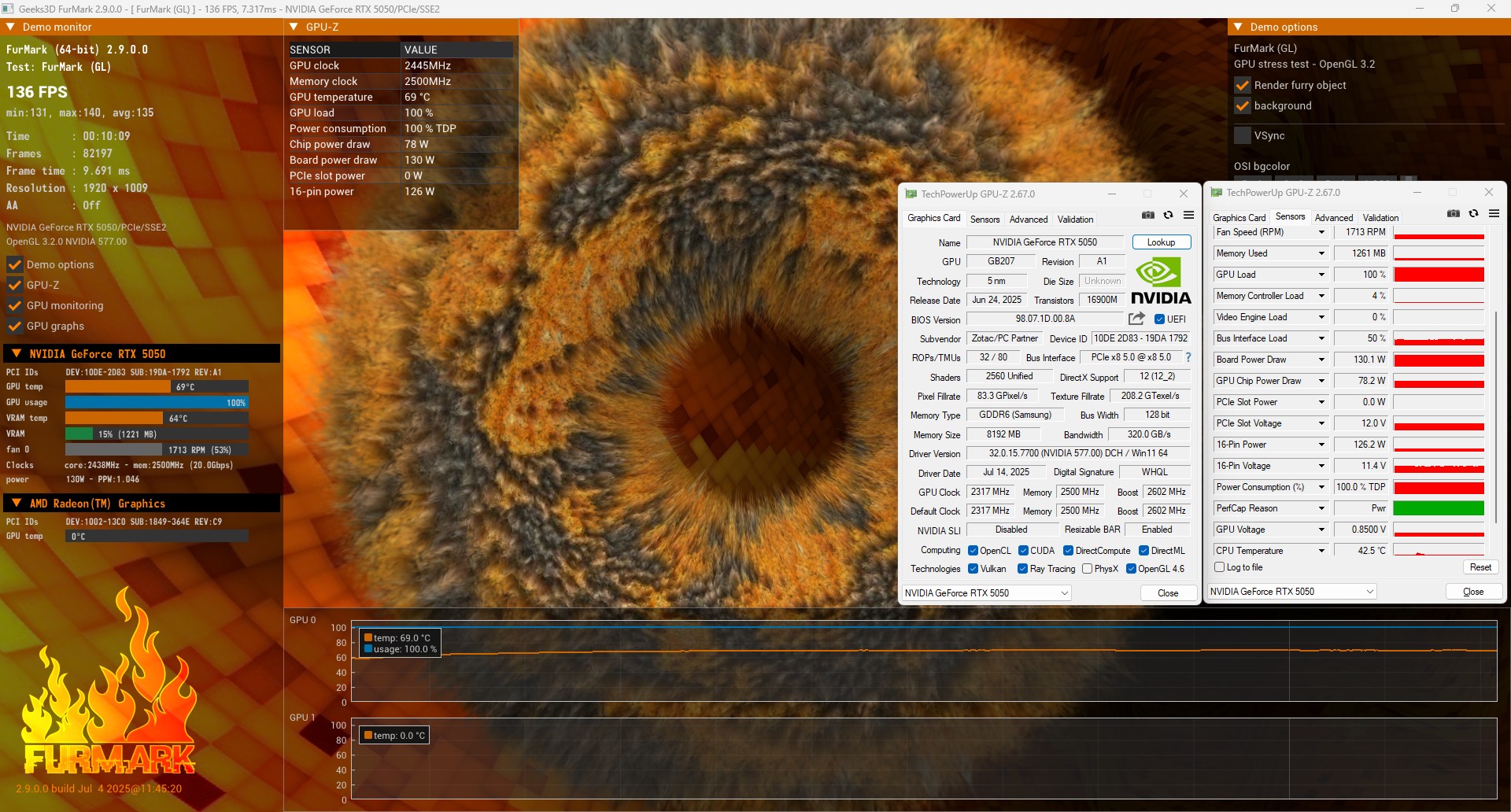The width and height of the screenshot is (1511, 812).
Task: Click the GPU temp 69°C orange bar
Action: (x=118, y=386)
